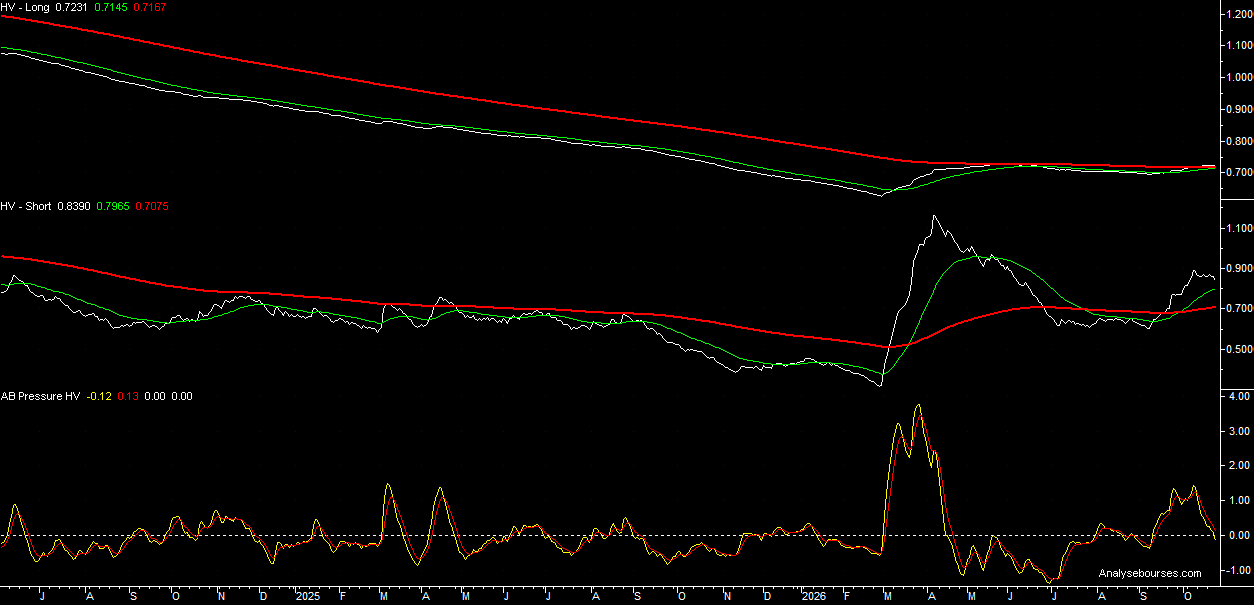Click the 'AB Pressure HV' panel title
The height and width of the screenshot is (605, 1254).
[40, 396]
